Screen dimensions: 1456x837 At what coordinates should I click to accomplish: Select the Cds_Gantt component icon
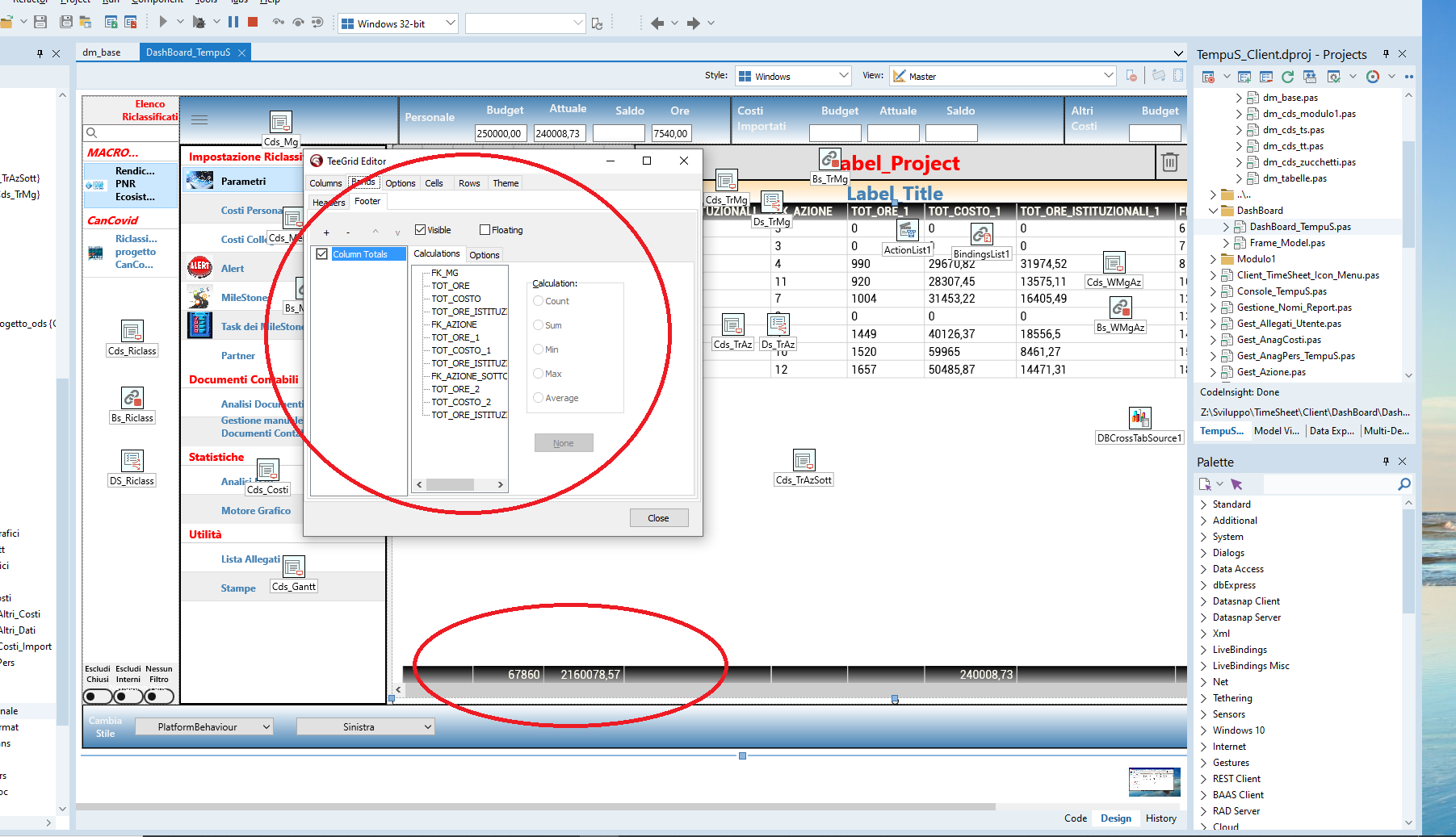tap(293, 567)
